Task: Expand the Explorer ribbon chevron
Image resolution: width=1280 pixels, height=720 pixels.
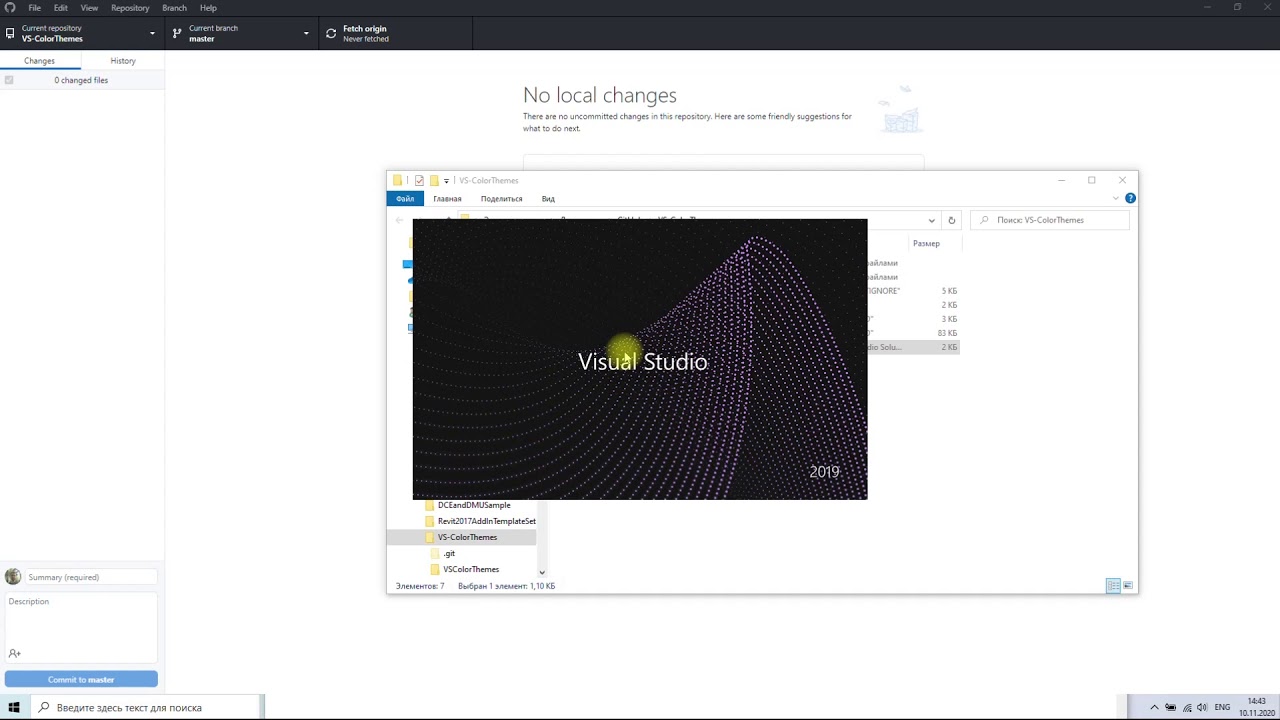Action: 1118,198
